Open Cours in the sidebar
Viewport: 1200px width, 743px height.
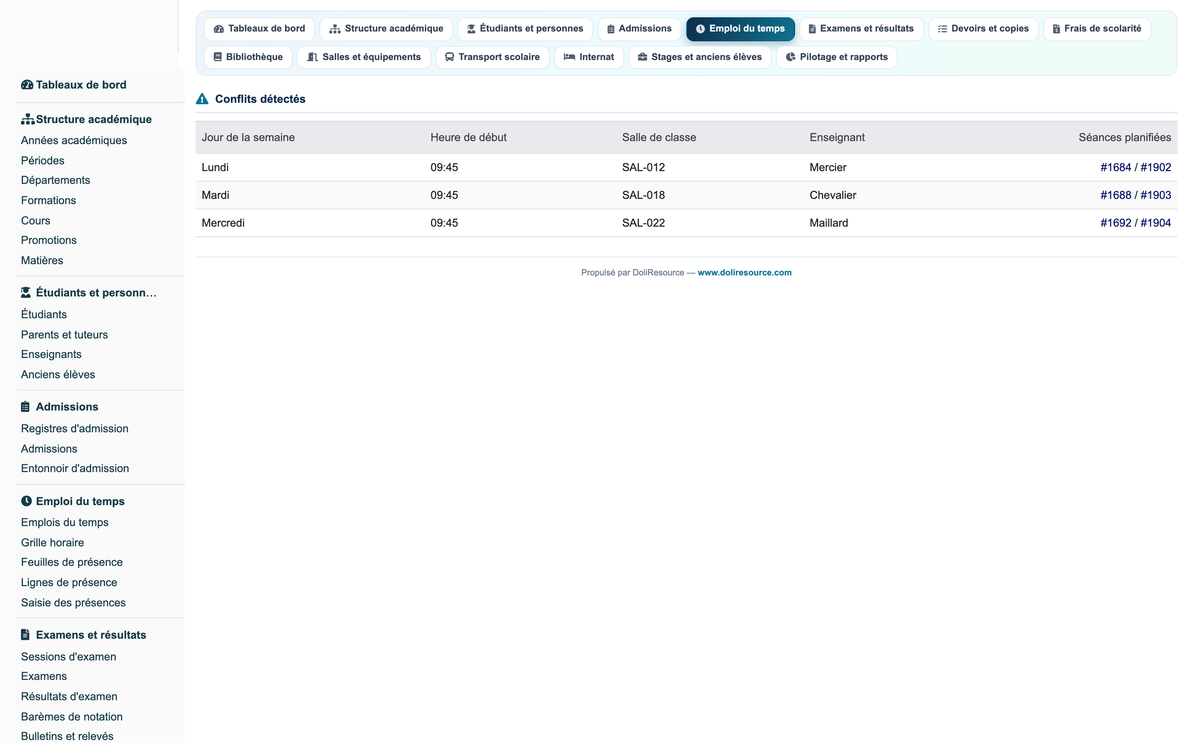36,220
